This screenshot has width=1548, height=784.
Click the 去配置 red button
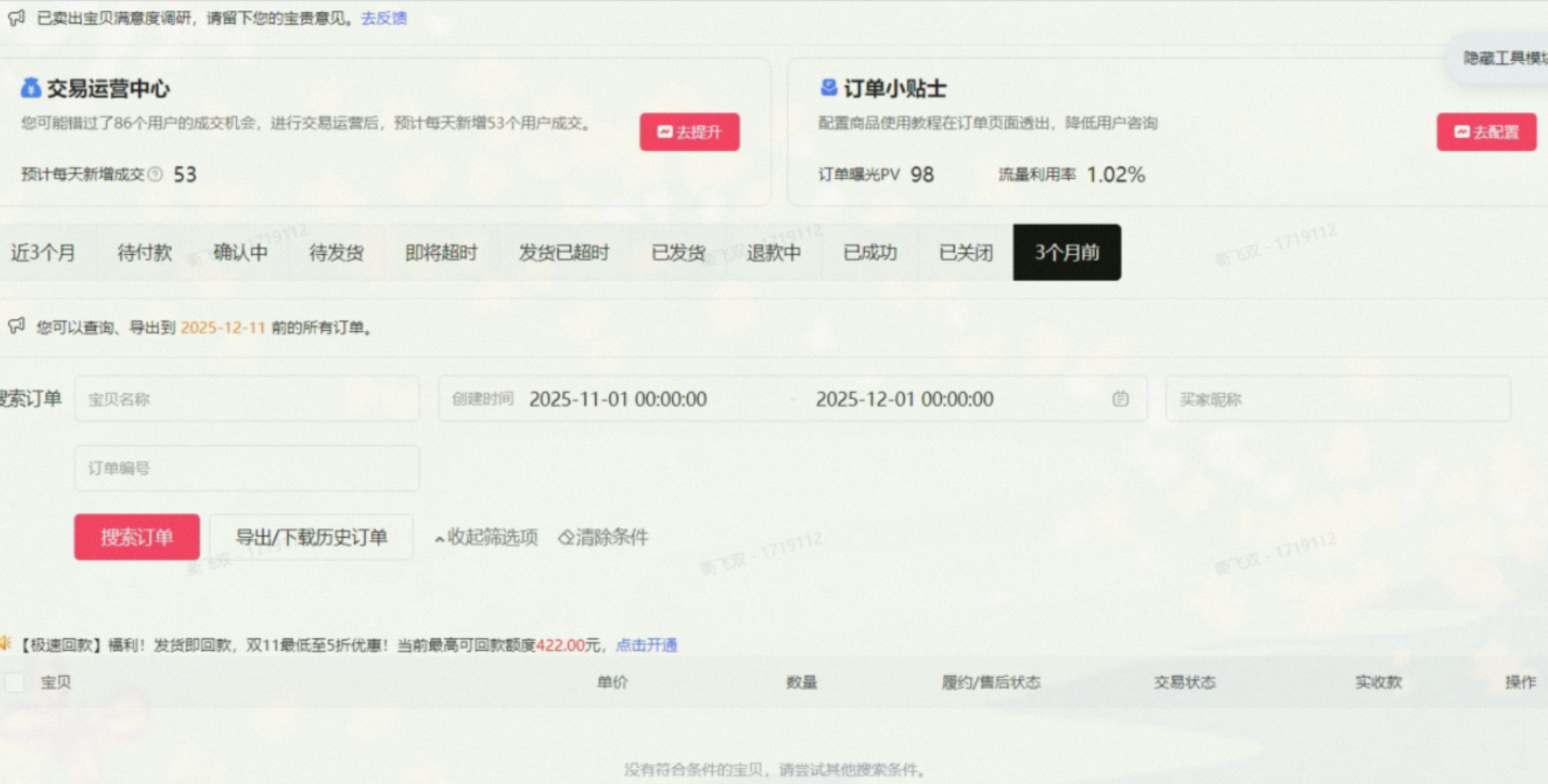[1487, 132]
